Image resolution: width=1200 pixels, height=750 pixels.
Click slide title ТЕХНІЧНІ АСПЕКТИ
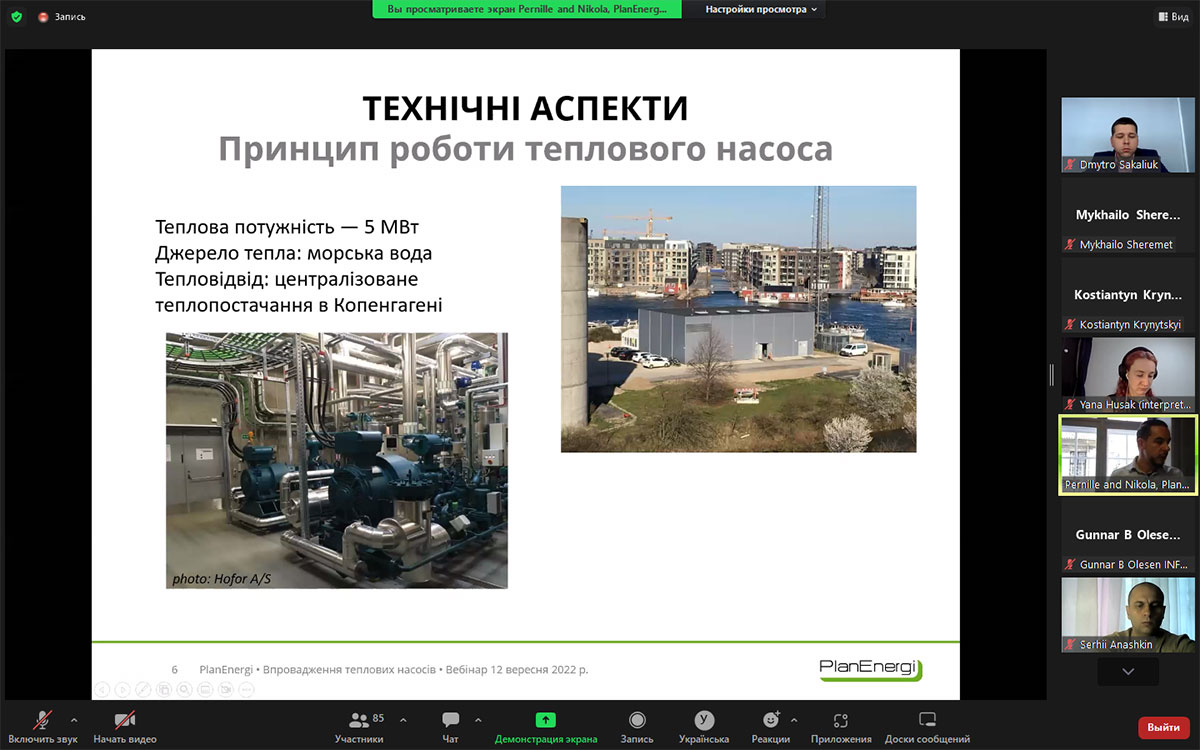(525, 108)
